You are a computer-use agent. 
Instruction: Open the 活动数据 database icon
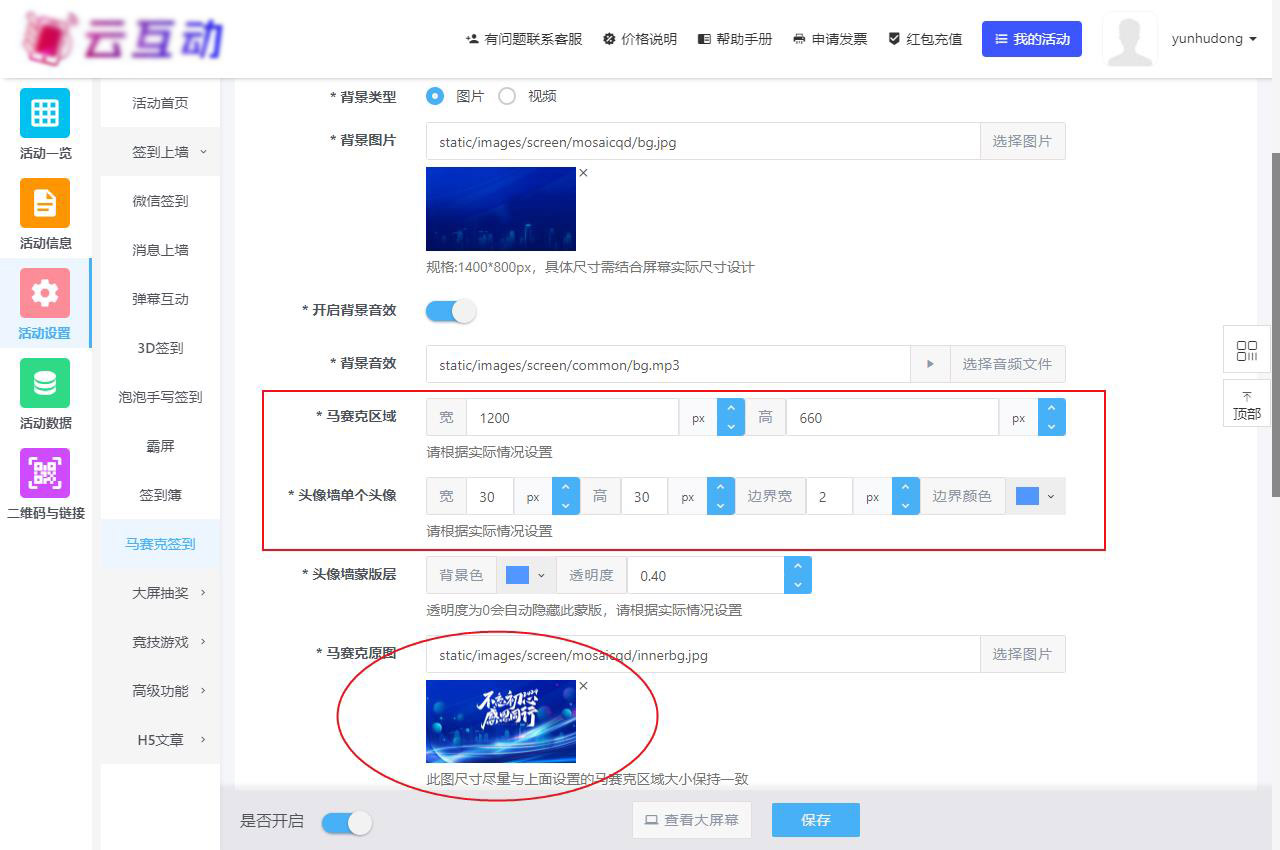(45, 383)
